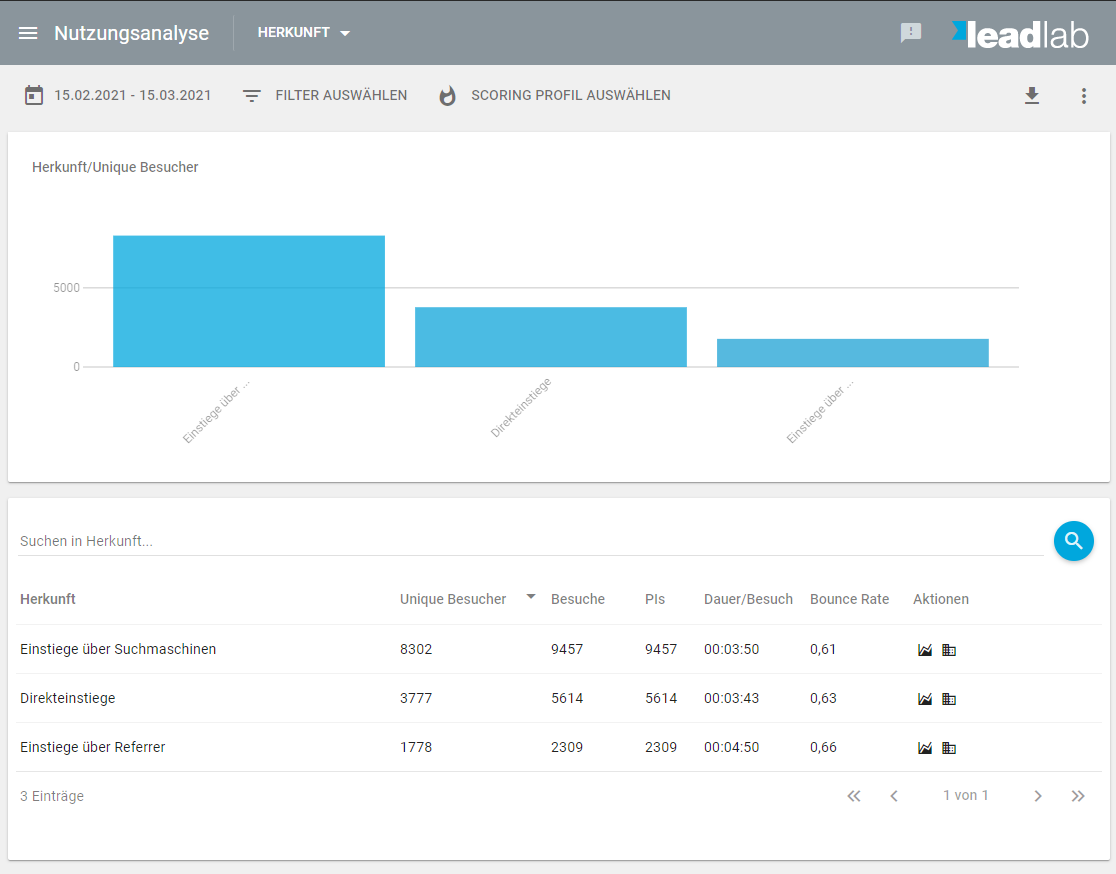Go to the next page of results
The height and width of the screenshot is (874, 1116).
click(x=1038, y=796)
